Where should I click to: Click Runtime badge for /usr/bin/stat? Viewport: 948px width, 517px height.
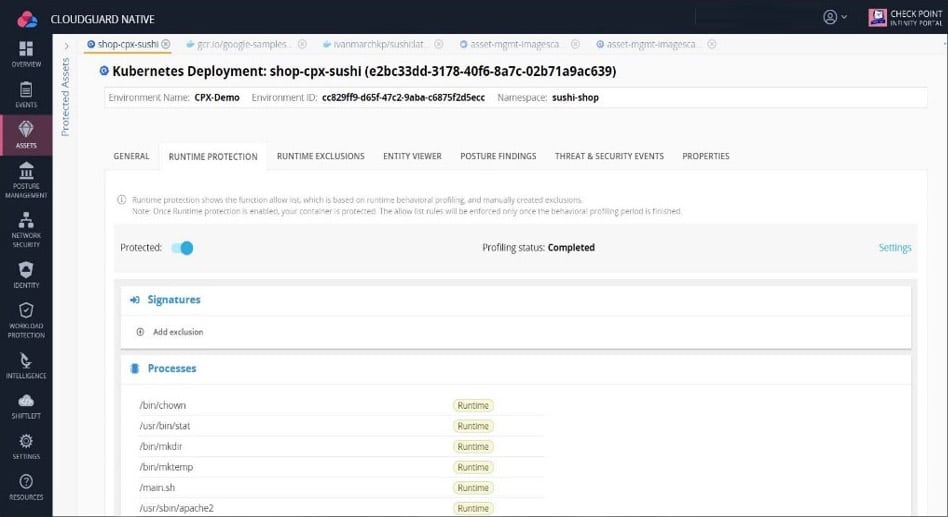(473, 426)
